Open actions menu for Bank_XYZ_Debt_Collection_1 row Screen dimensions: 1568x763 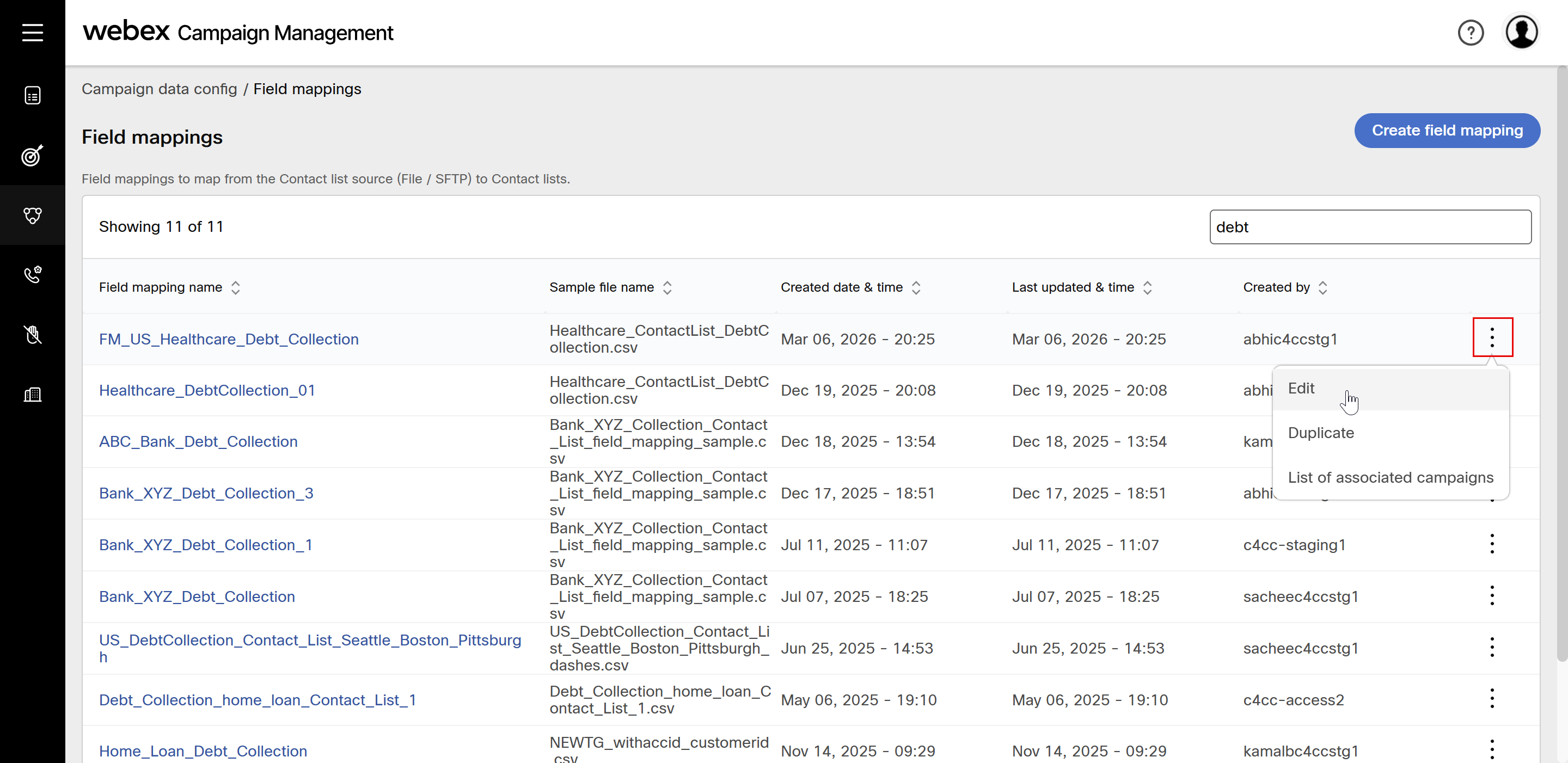coord(1491,544)
